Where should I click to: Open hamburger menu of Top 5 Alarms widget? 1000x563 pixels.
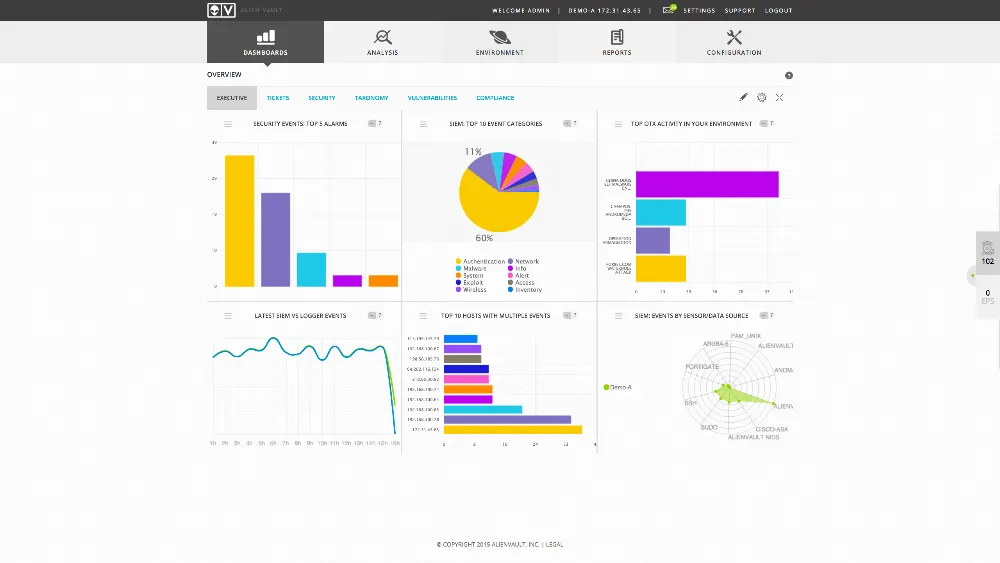(x=228, y=124)
